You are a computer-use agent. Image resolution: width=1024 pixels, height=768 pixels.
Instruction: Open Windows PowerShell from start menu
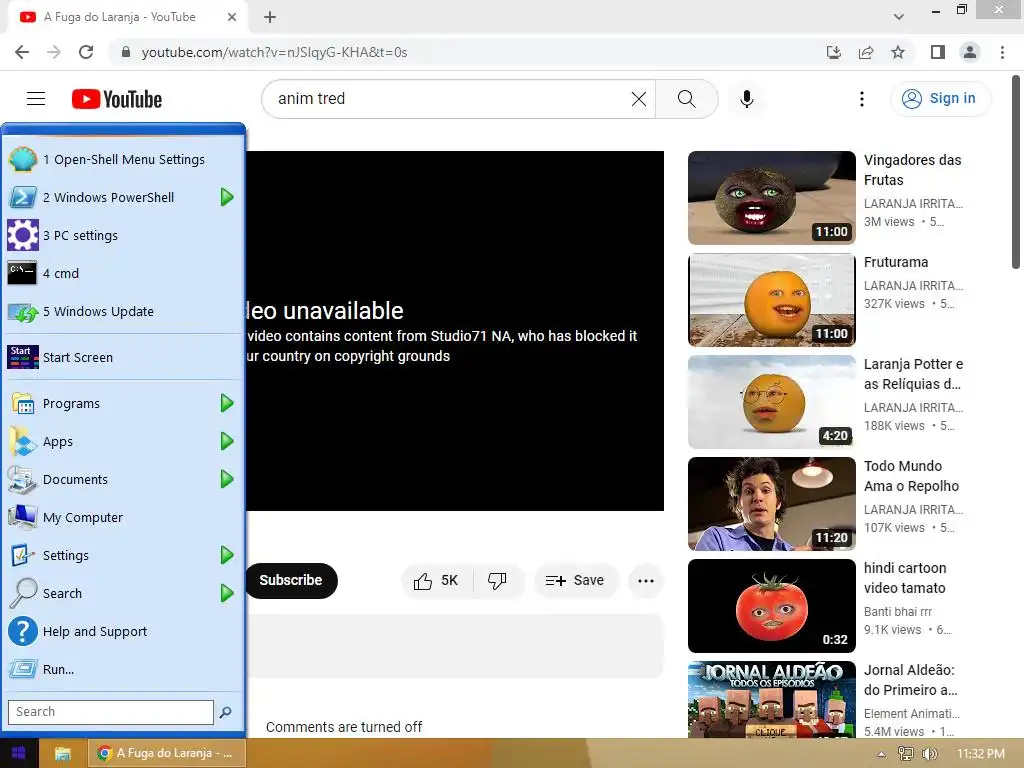coord(108,197)
